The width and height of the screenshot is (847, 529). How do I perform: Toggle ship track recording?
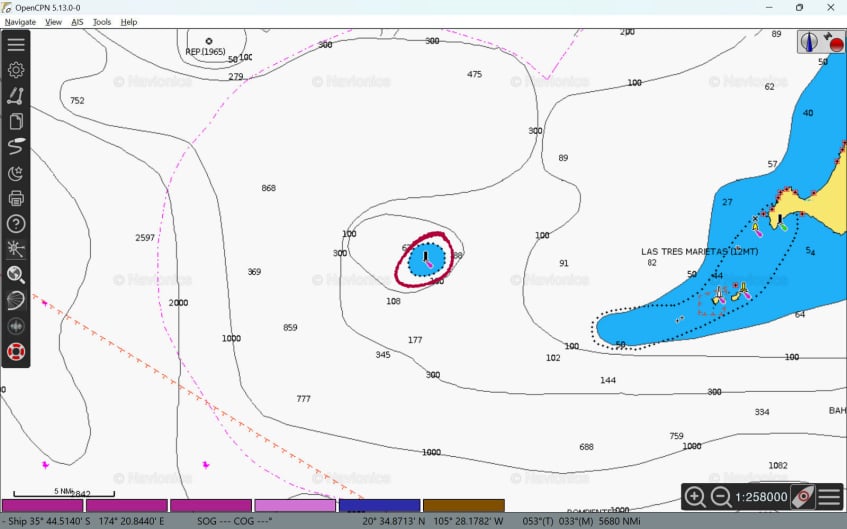click(x=16, y=147)
